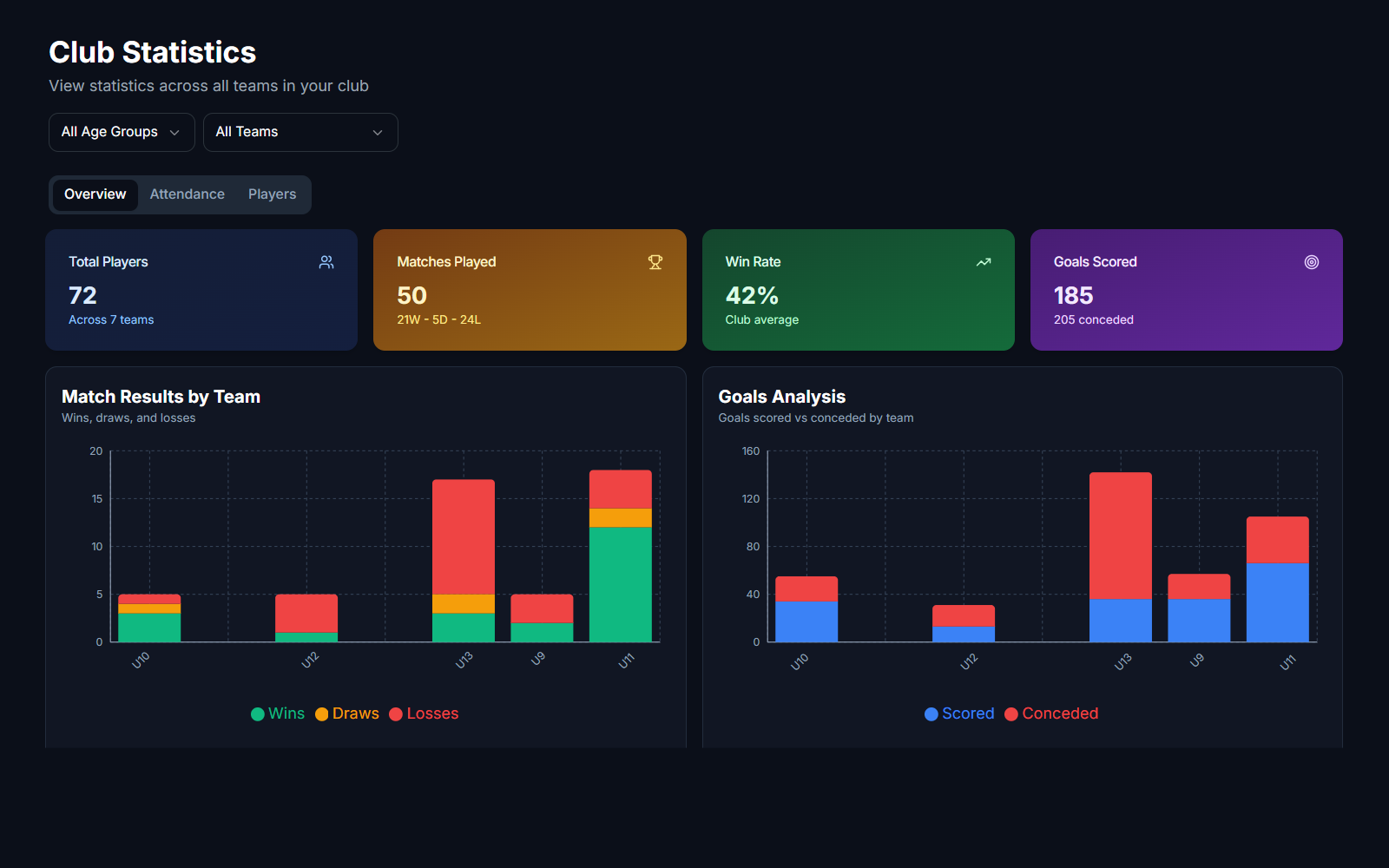Click the trophy icon in Matches Played card
Viewport: 1389px width, 868px height.
click(x=655, y=262)
